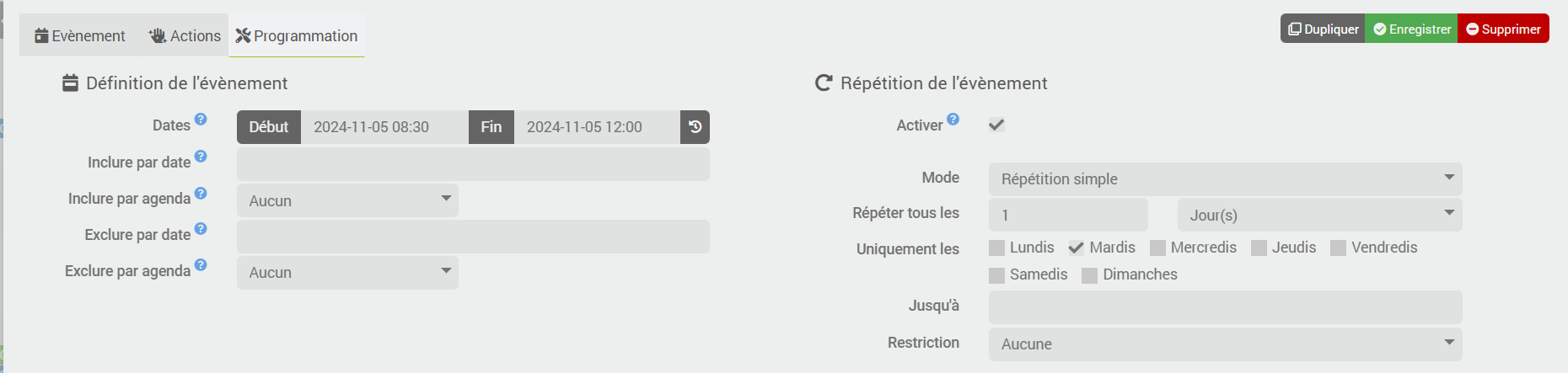Screen dimensions: 1568x373
Task: Click the help icon next to Inclure par date
Action: coord(201,157)
